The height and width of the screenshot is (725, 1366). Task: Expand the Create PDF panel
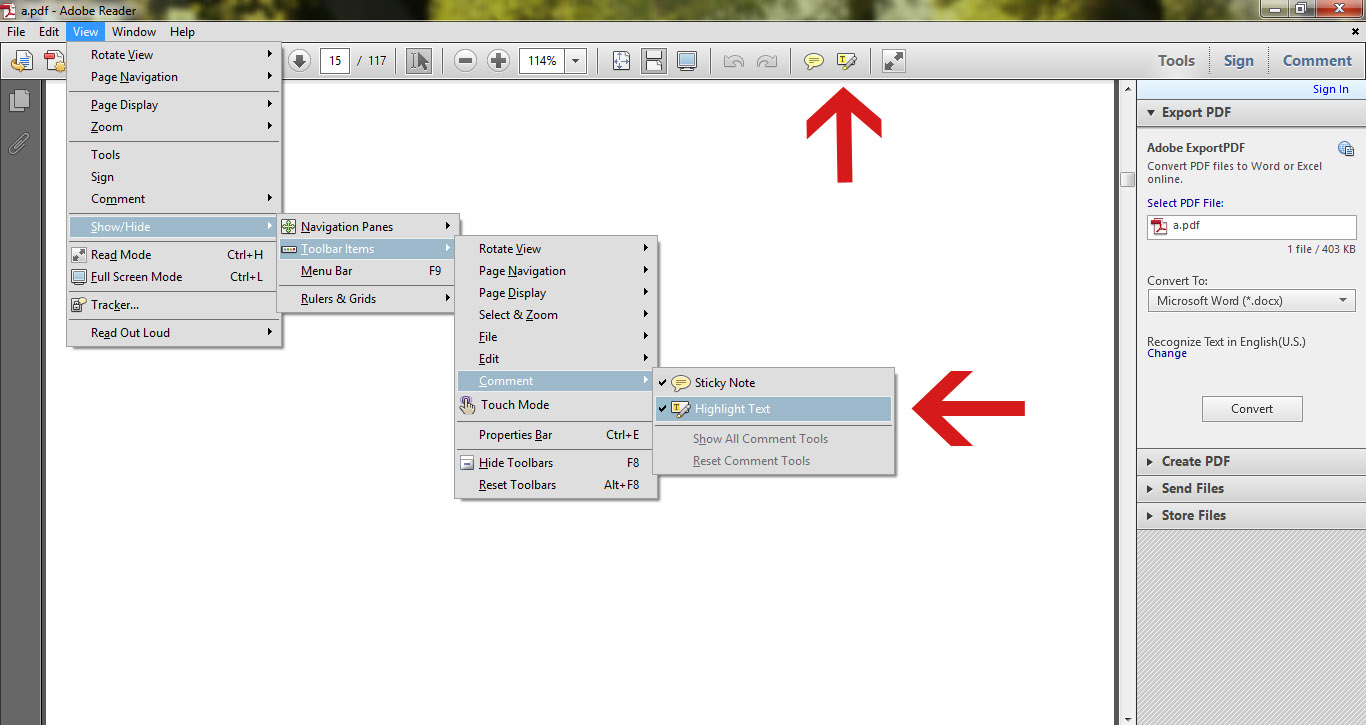pos(1195,461)
